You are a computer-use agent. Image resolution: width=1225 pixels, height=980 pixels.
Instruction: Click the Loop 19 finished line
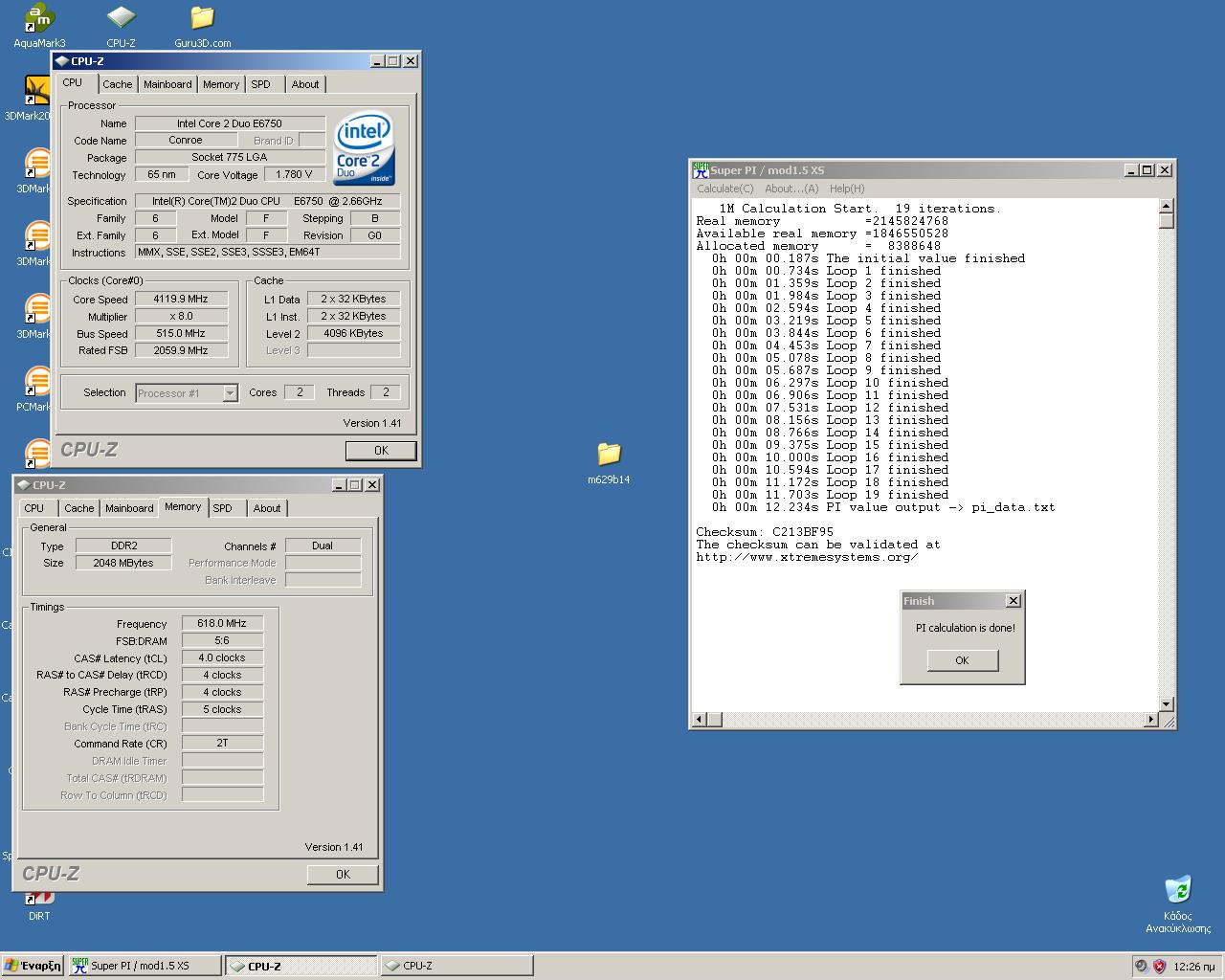pos(830,495)
